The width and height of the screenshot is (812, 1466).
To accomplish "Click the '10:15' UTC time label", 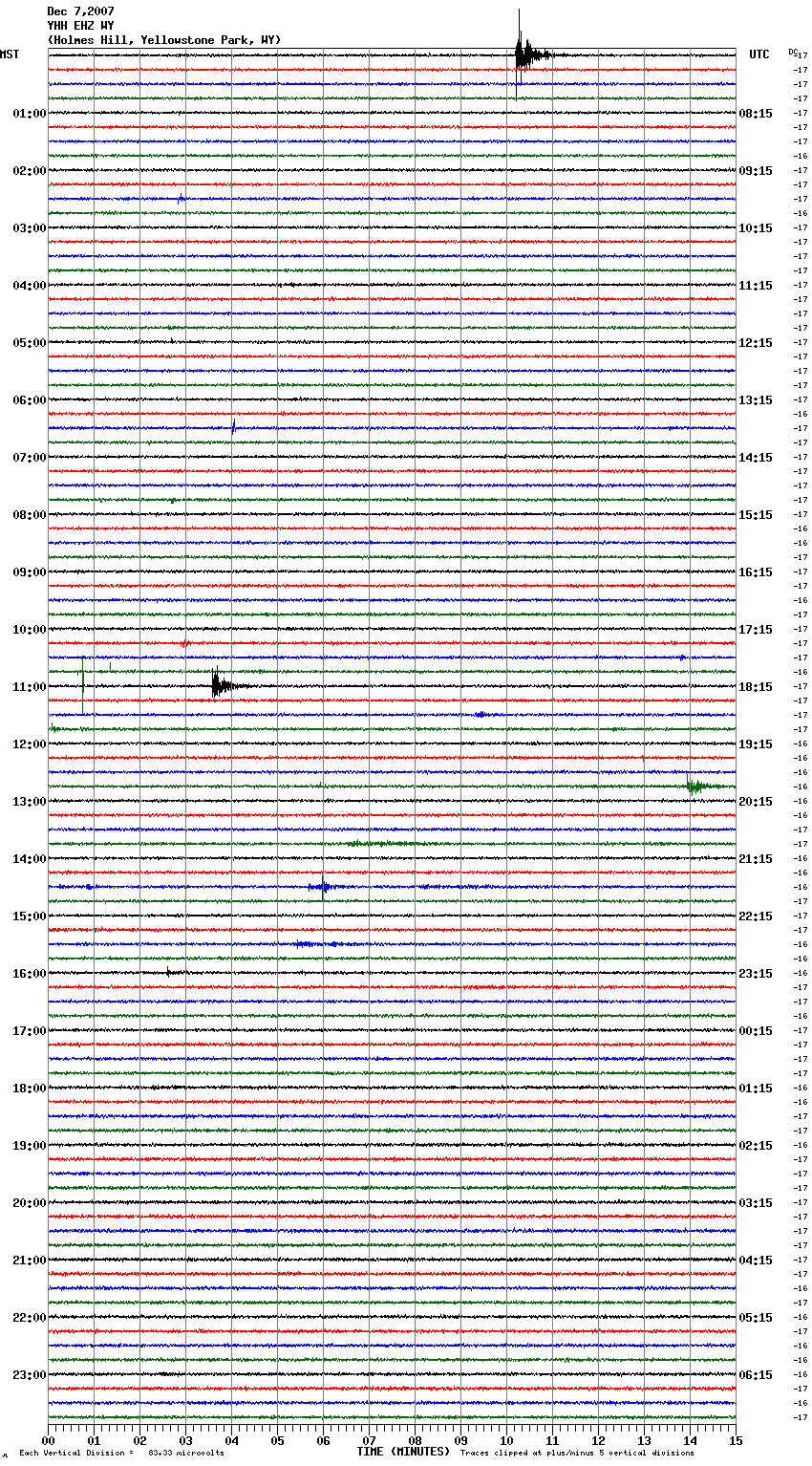I will click(x=756, y=228).
